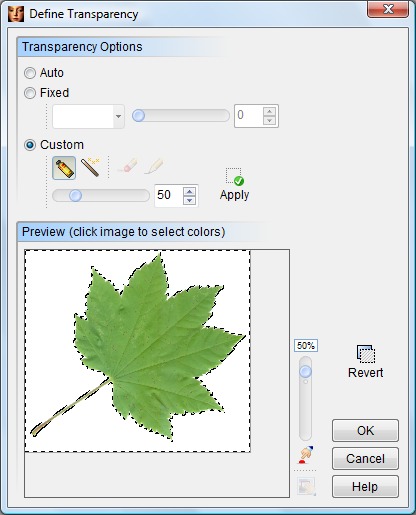Select the Custom transparency radio button
The width and height of the screenshot is (416, 515).
click(30, 145)
